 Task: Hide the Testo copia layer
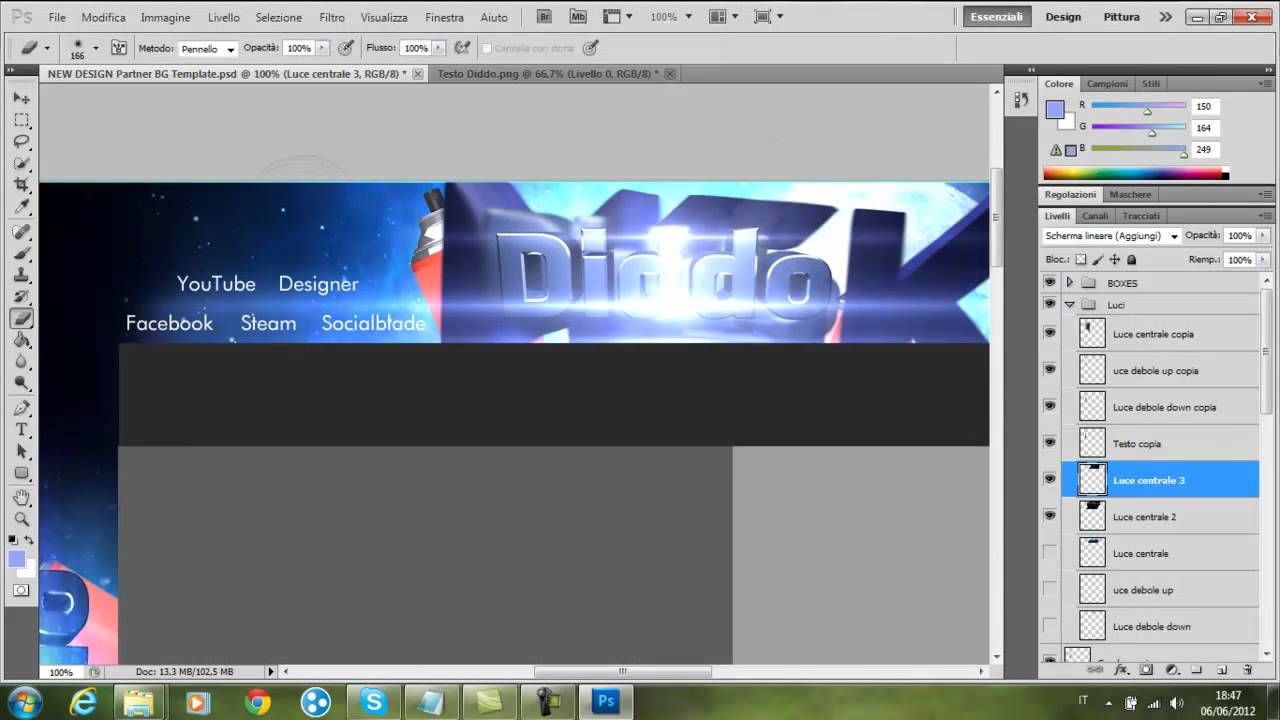point(1049,442)
